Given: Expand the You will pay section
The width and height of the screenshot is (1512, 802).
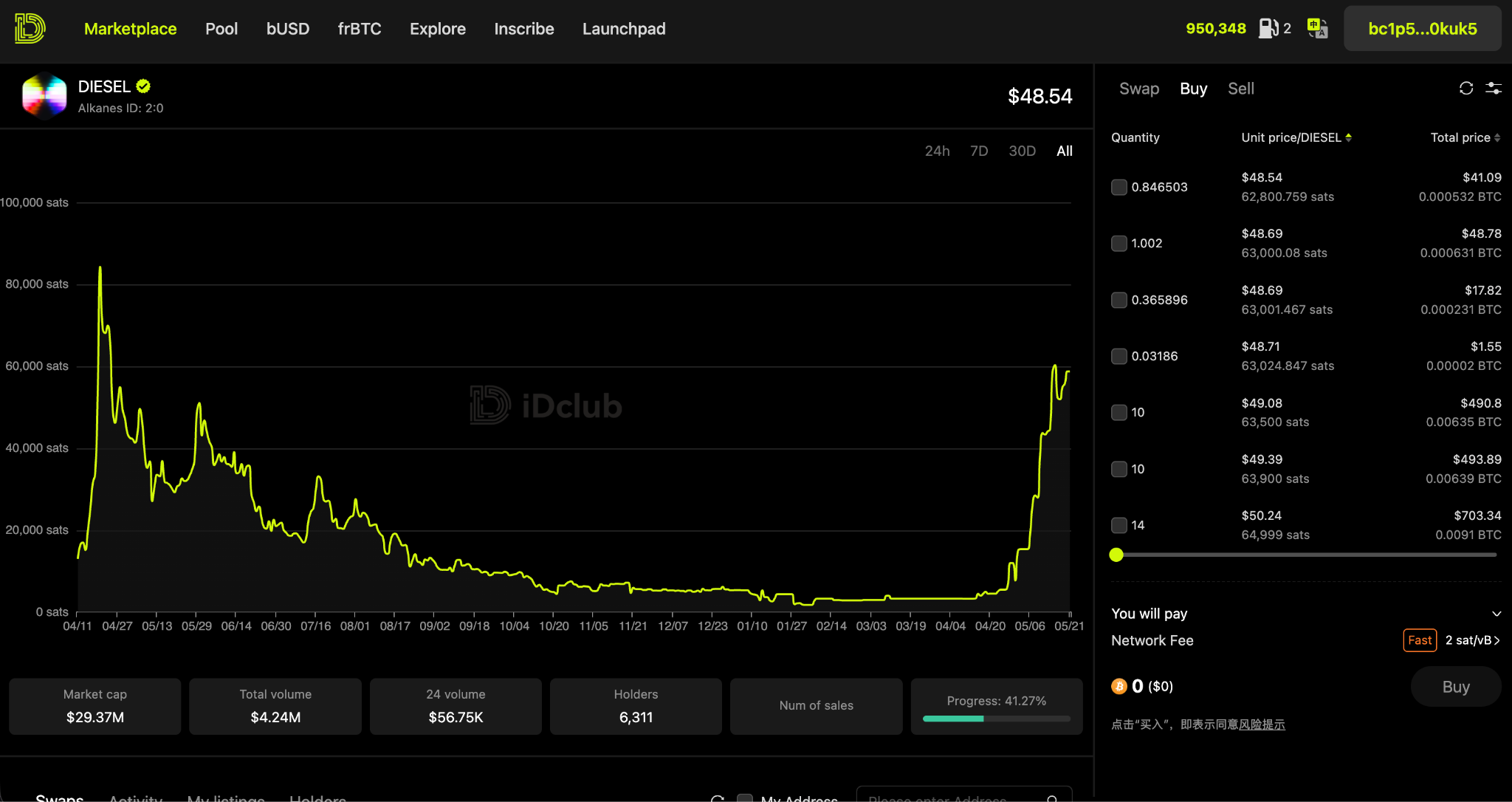Looking at the screenshot, I should click(x=1496, y=614).
